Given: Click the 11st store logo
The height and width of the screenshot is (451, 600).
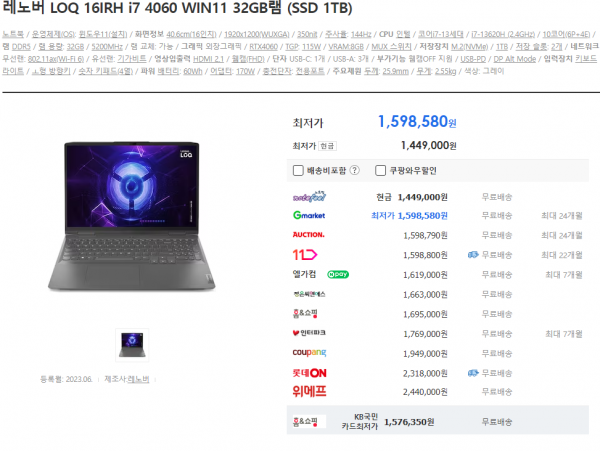Looking at the screenshot, I should click(305, 255).
